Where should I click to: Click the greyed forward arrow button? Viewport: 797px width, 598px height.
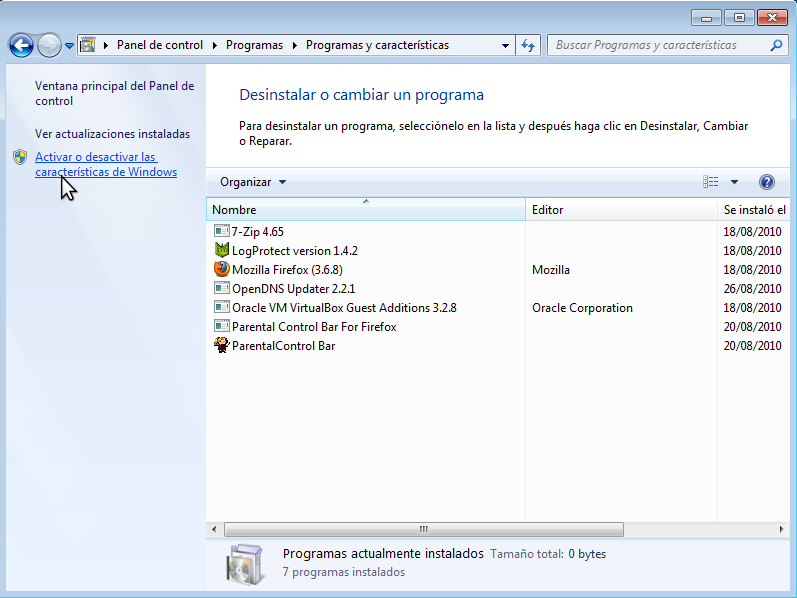click(x=49, y=46)
